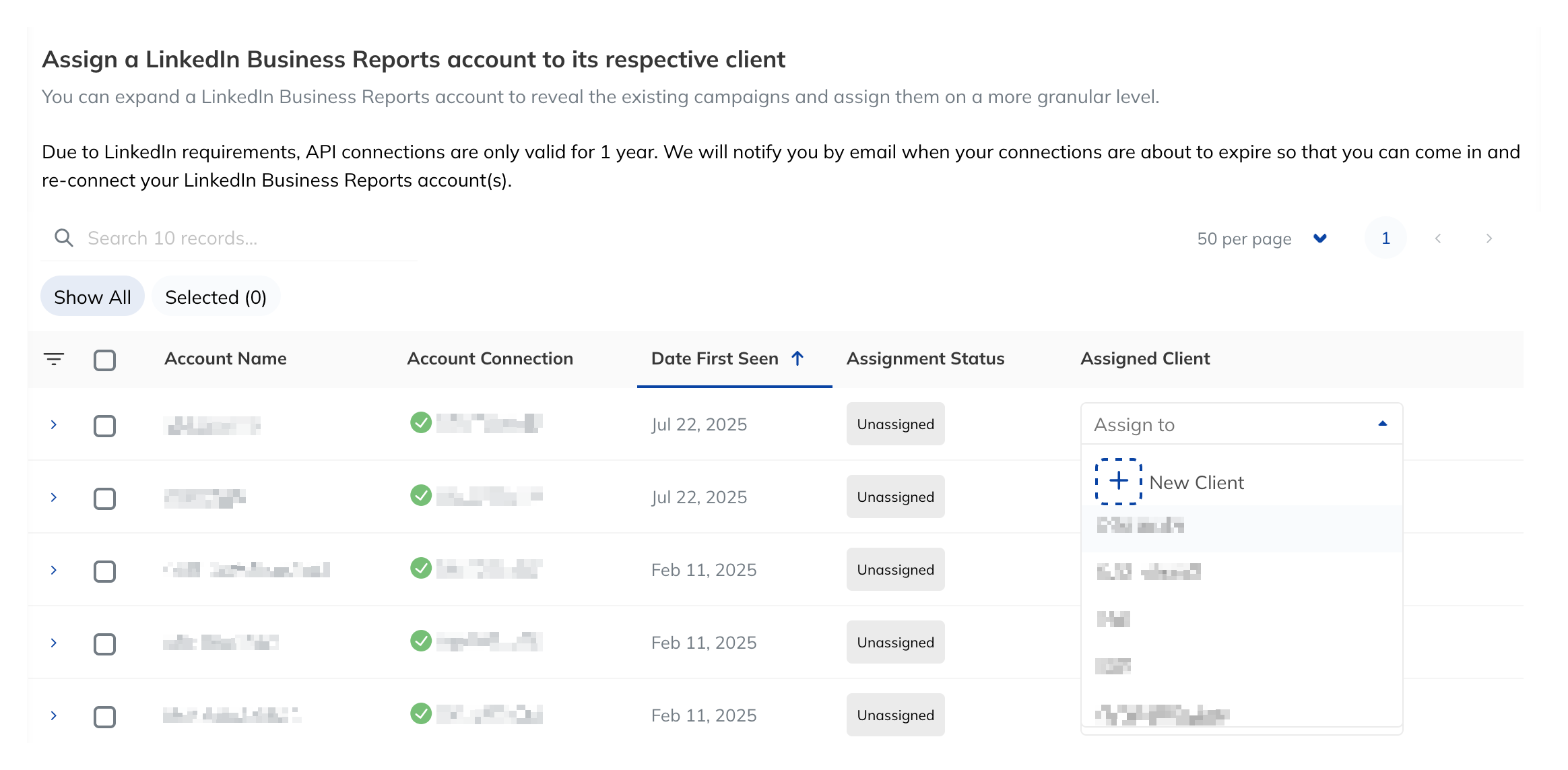This screenshot has width=1568, height=770.
Task: Click green connection check in first row
Action: 421,422
